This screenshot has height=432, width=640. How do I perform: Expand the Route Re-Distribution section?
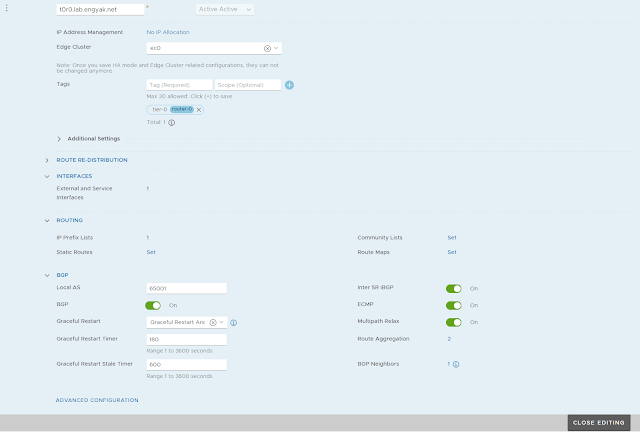pos(47,160)
